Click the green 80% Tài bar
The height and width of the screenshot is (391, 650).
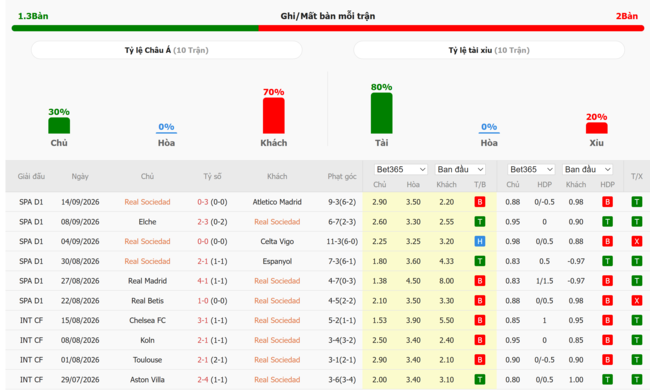click(381, 113)
